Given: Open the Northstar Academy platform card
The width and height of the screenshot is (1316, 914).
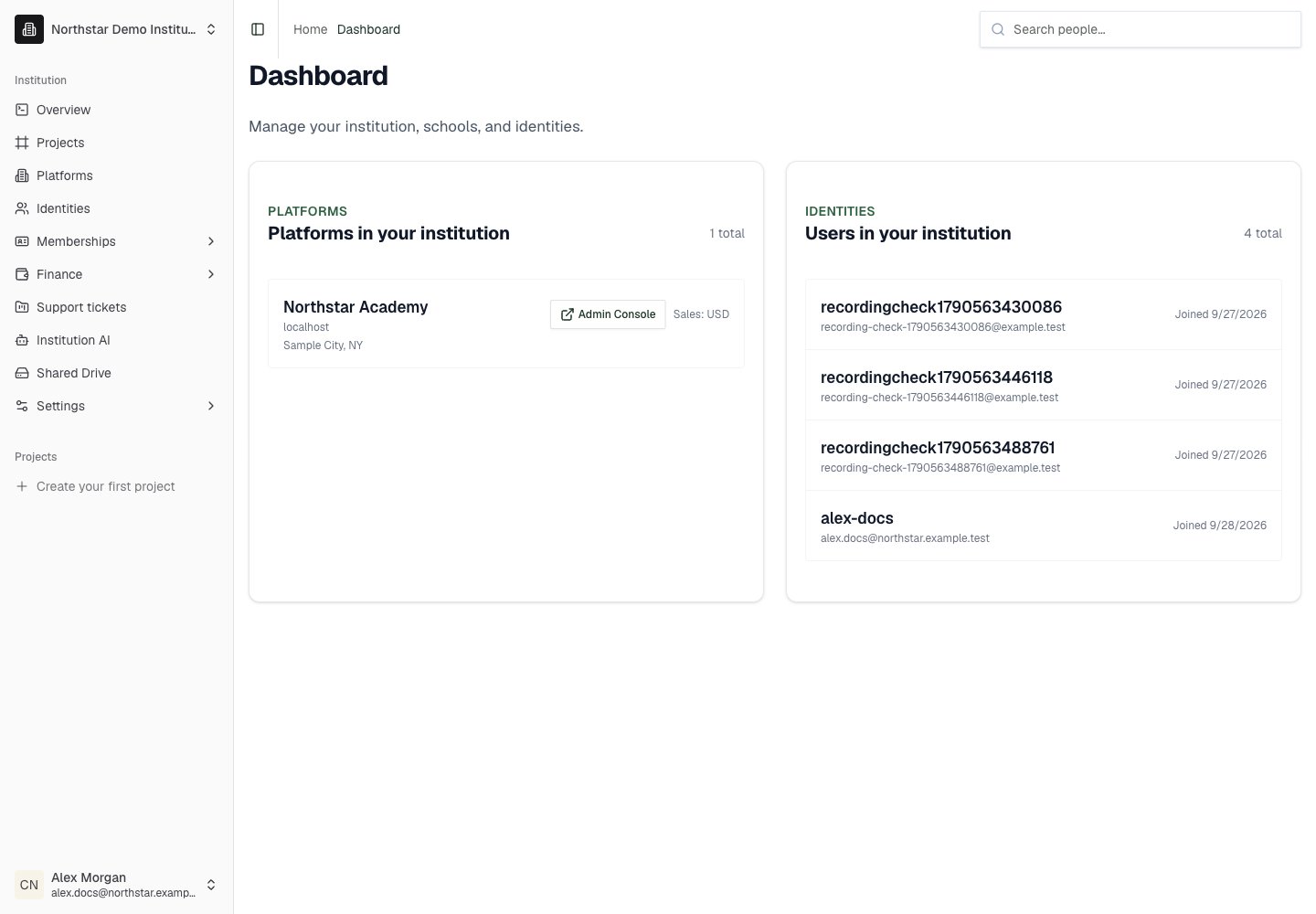Looking at the screenshot, I should coord(506,324).
